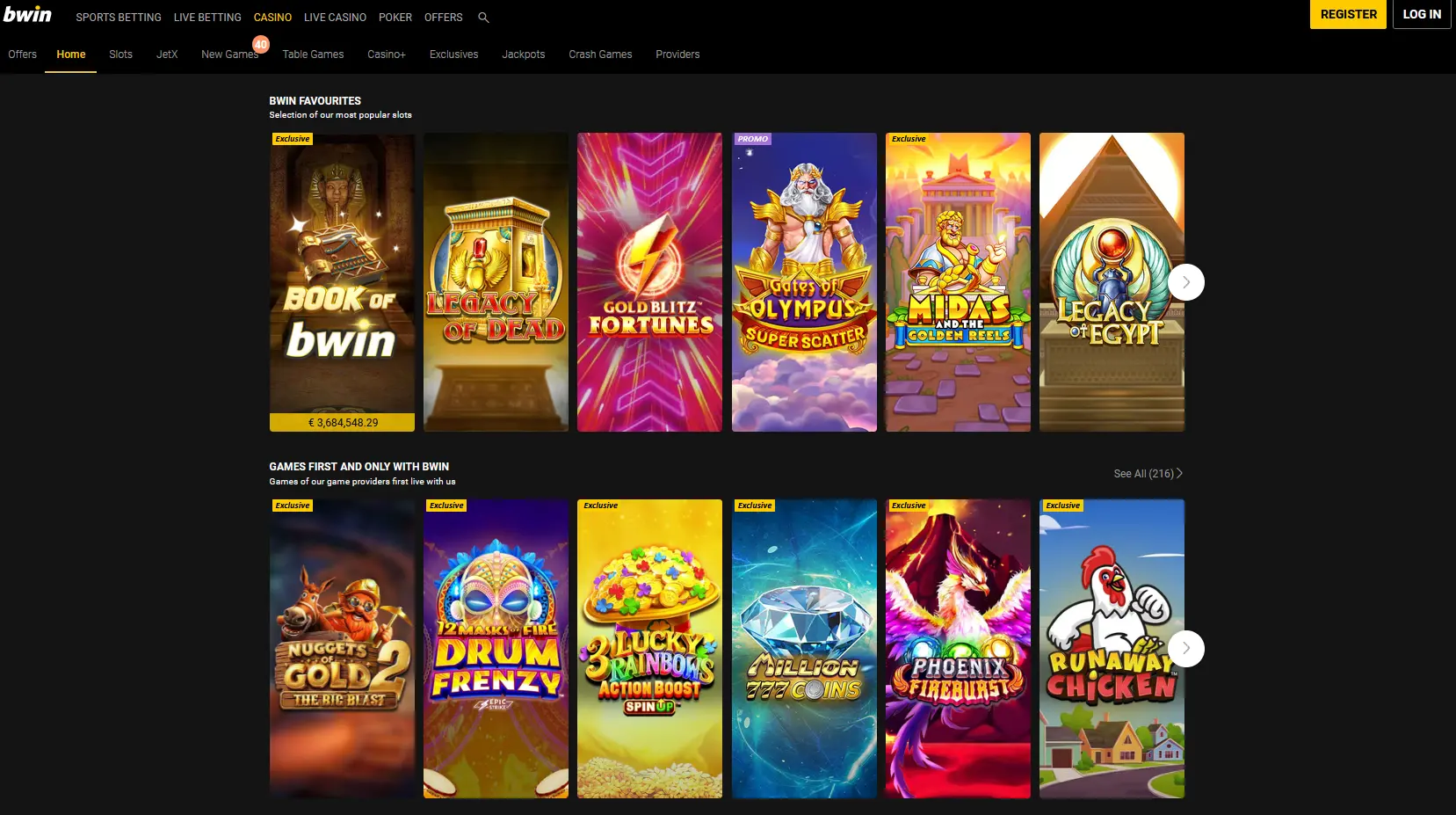Go to Live Betting
The image size is (1456, 815).
[x=207, y=18]
